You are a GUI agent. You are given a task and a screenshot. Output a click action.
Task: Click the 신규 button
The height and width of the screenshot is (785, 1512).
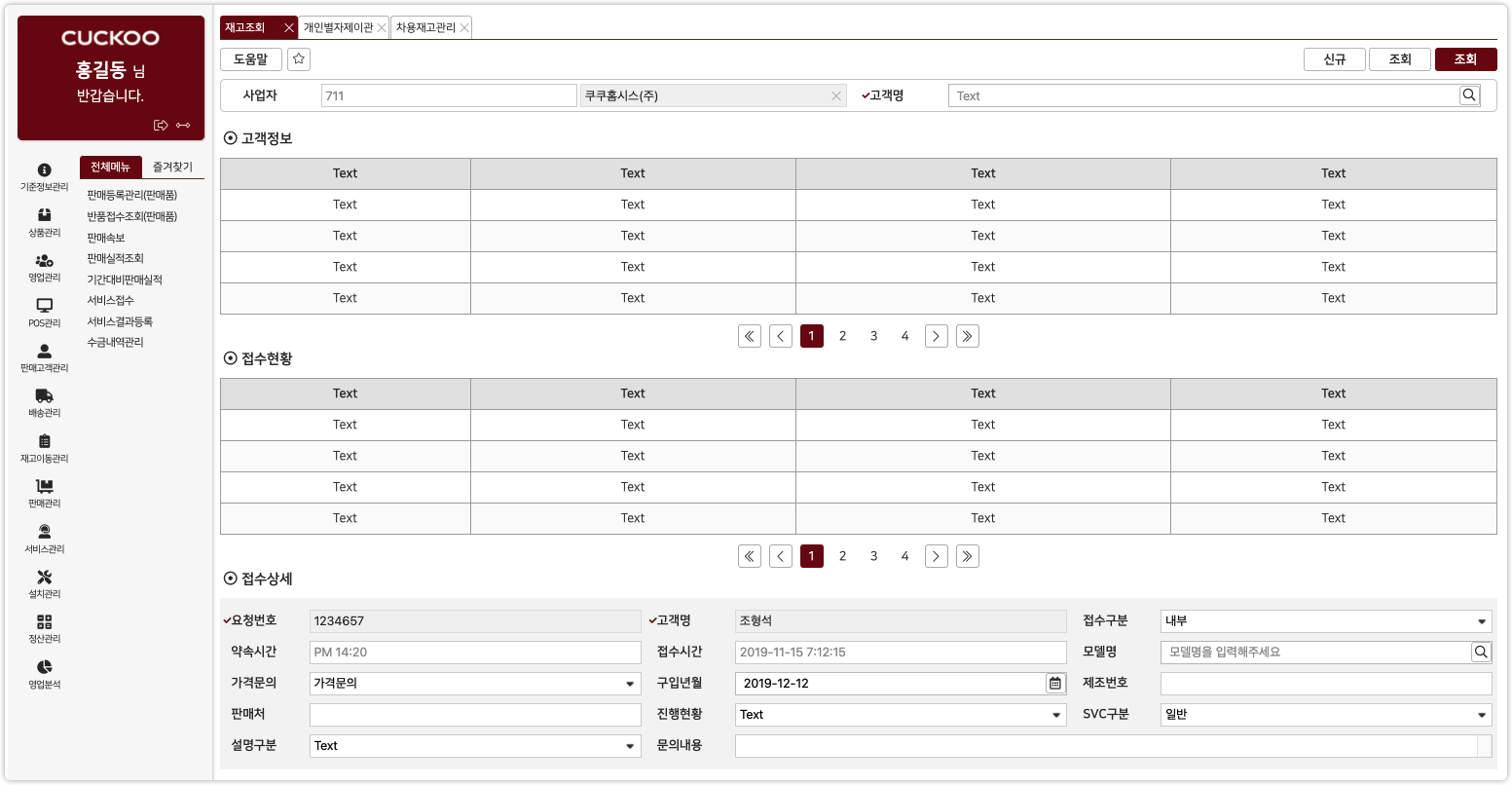1334,59
